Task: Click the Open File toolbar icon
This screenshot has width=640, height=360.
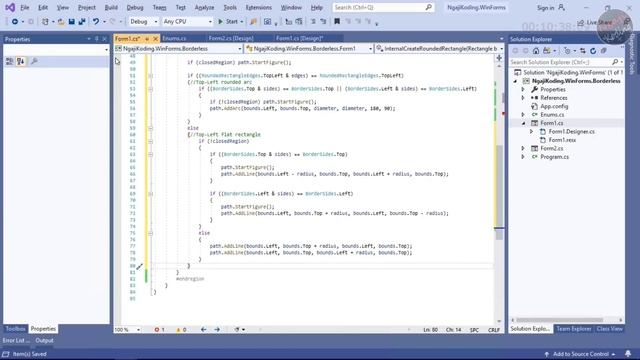Action: tap(61, 22)
